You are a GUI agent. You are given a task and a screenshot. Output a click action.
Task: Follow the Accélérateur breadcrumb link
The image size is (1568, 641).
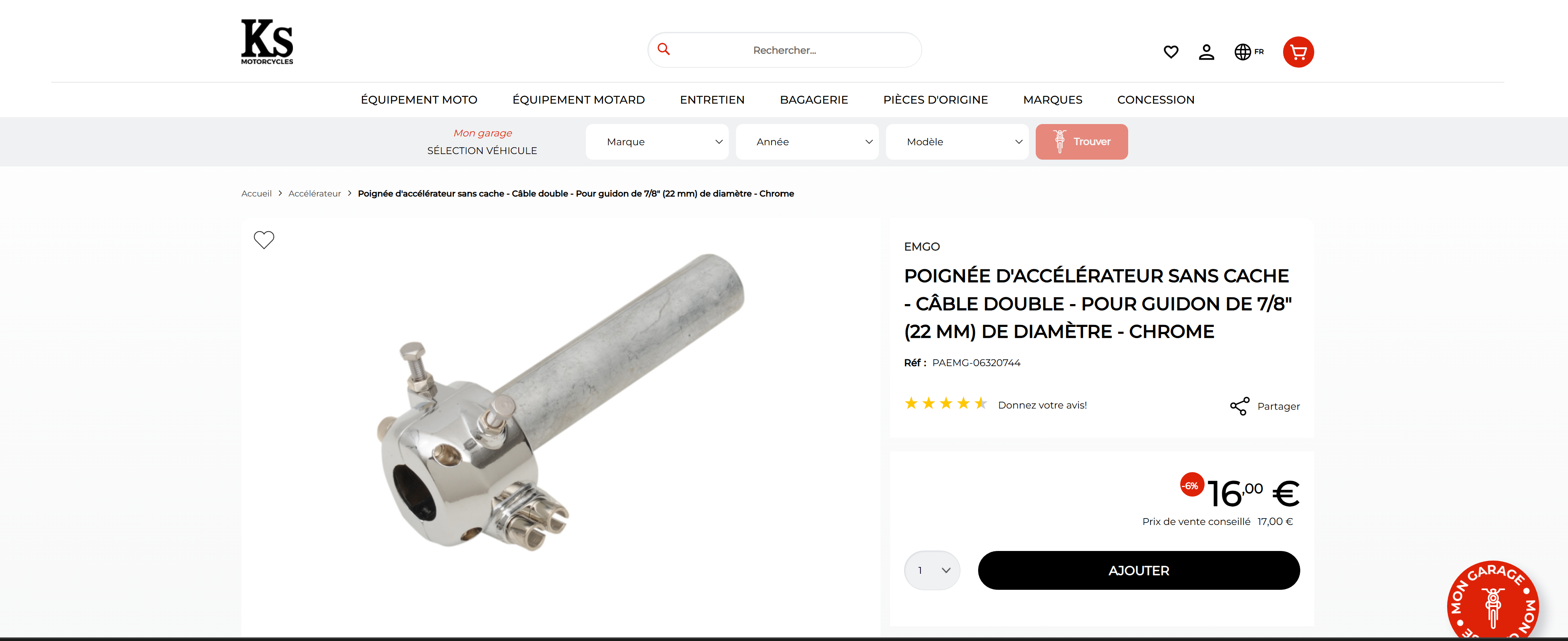[x=314, y=194]
